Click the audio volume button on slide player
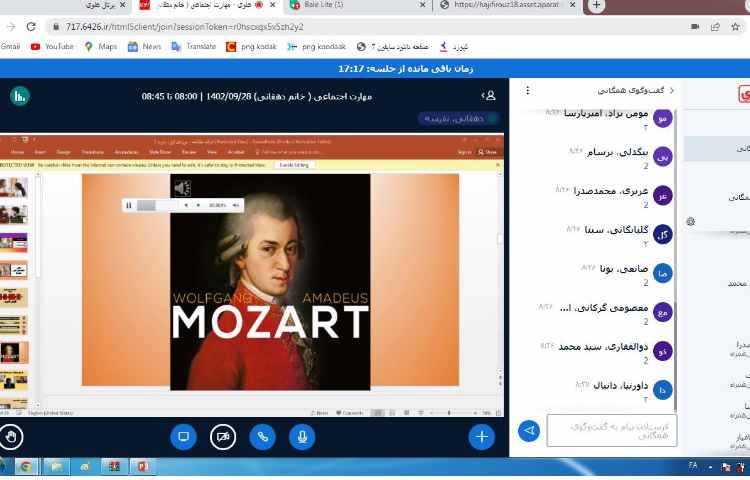Image resolution: width=750 pixels, height=480 pixels. pyautogui.click(x=236, y=205)
